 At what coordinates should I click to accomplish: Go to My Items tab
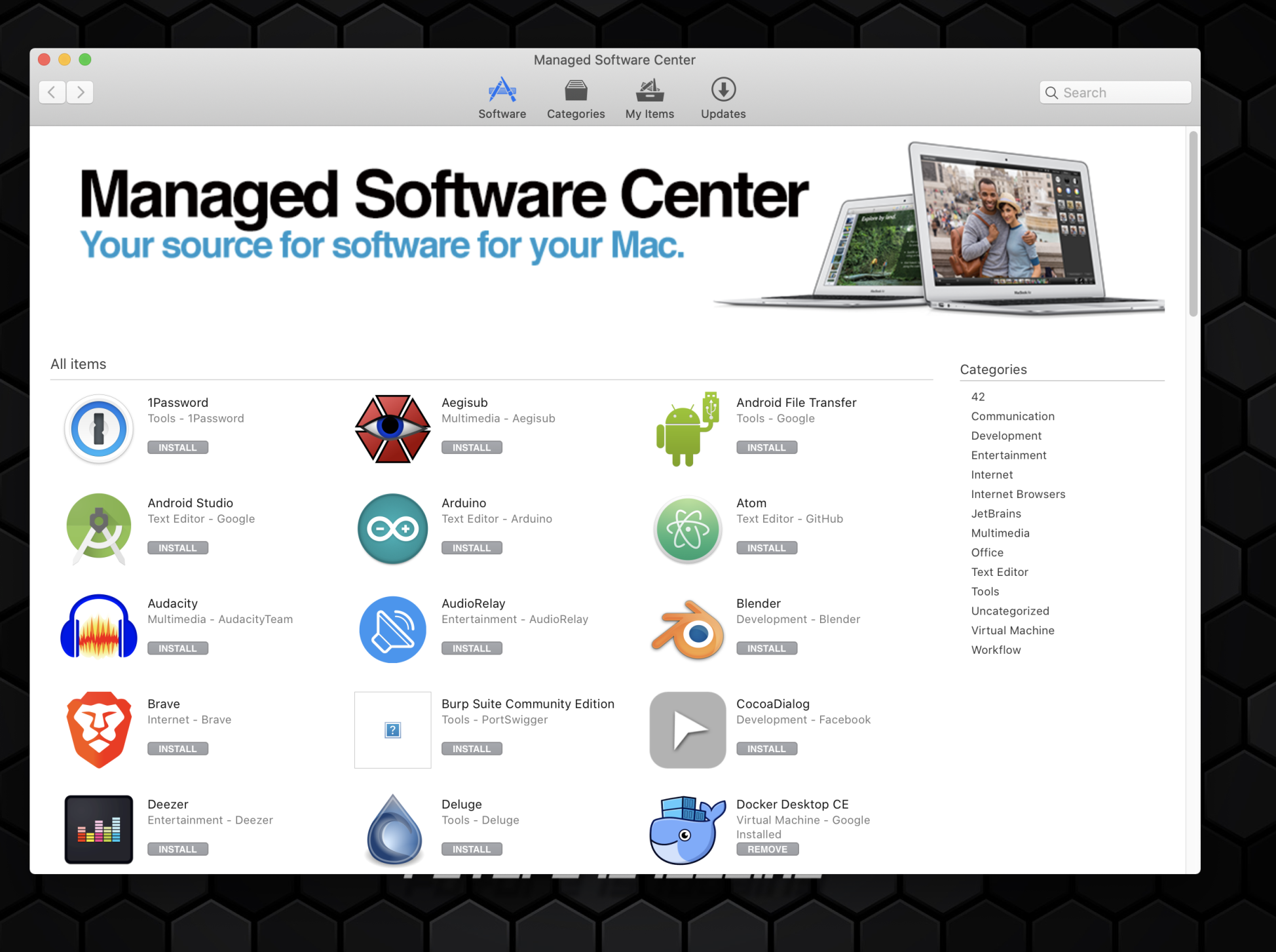point(649,99)
